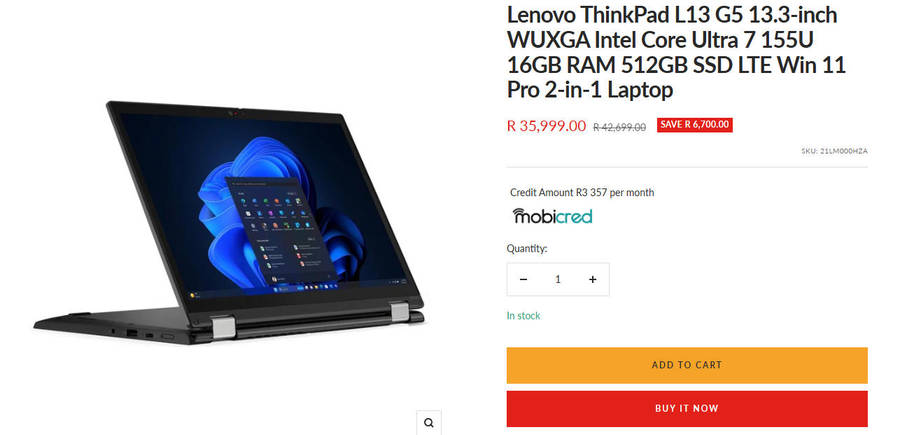Select the quantity number field
The image size is (900, 435).
[x=558, y=279]
